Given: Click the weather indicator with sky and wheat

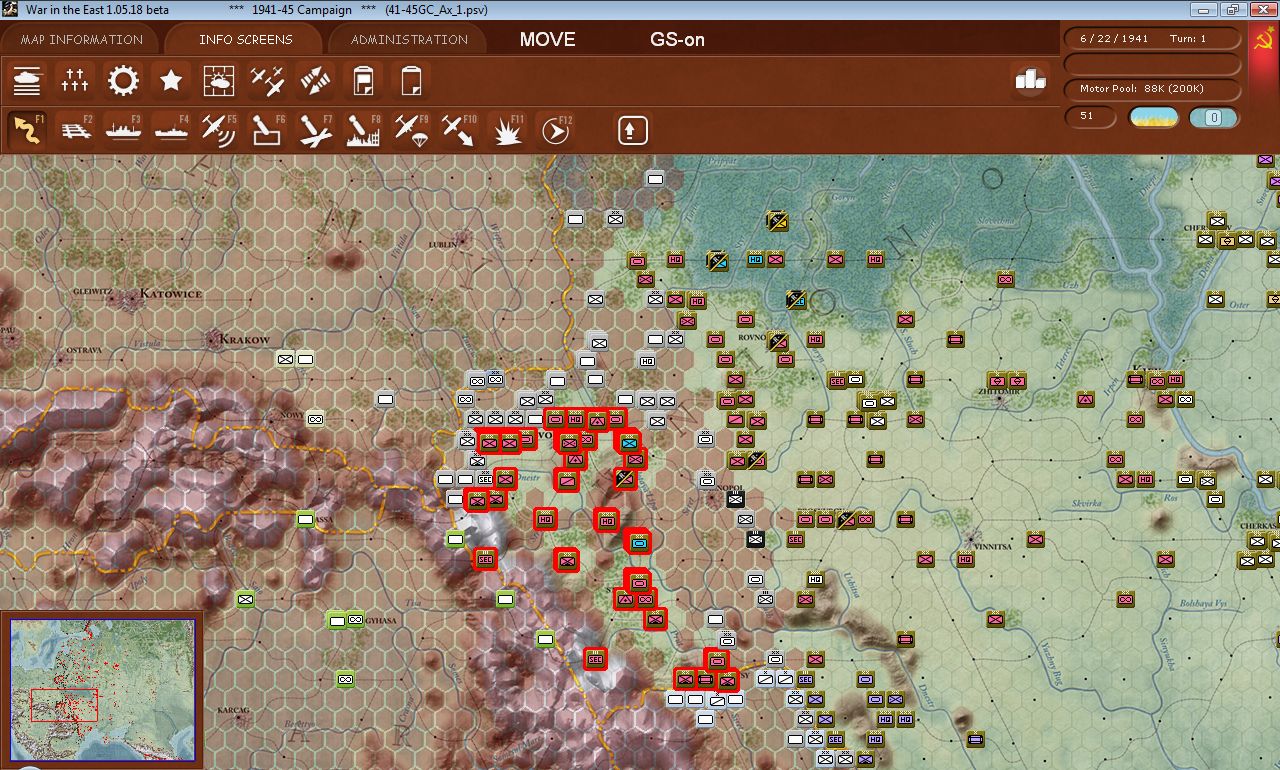Looking at the screenshot, I should click(1153, 118).
